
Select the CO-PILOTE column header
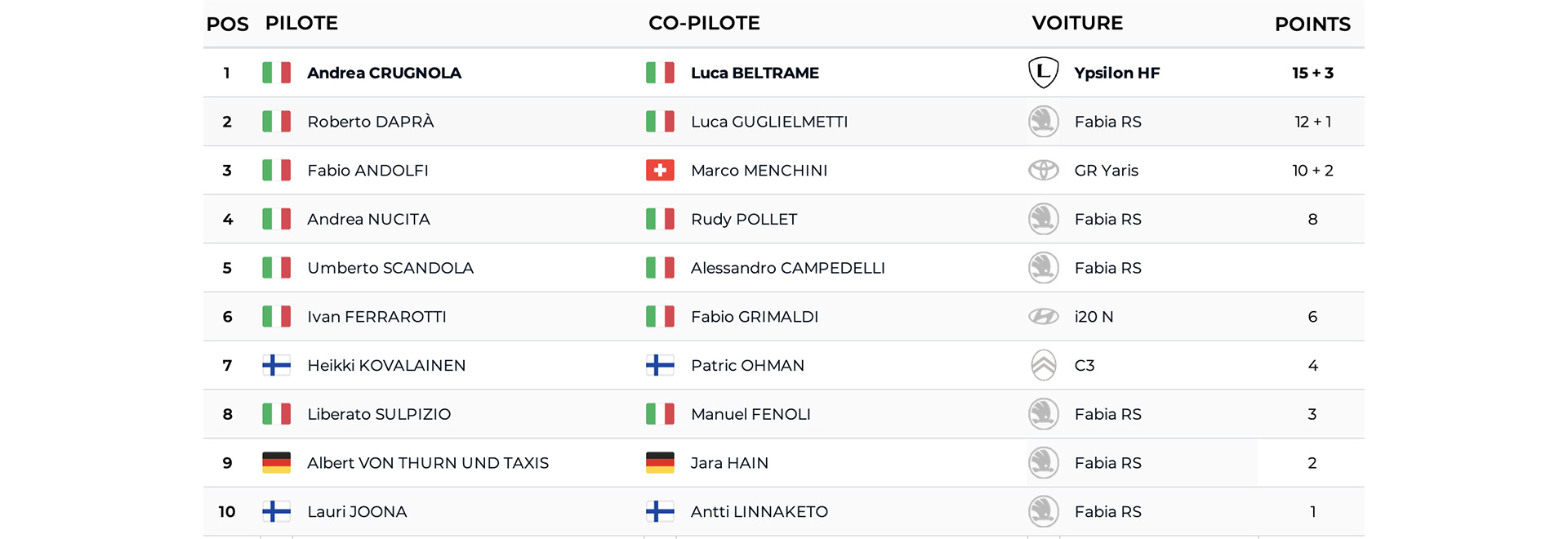(x=704, y=23)
